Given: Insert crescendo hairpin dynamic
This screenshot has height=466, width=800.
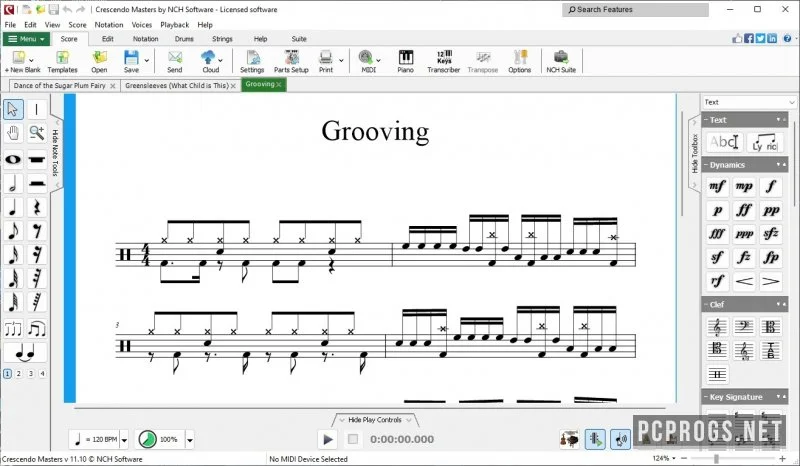Looking at the screenshot, I should point(744,281).
